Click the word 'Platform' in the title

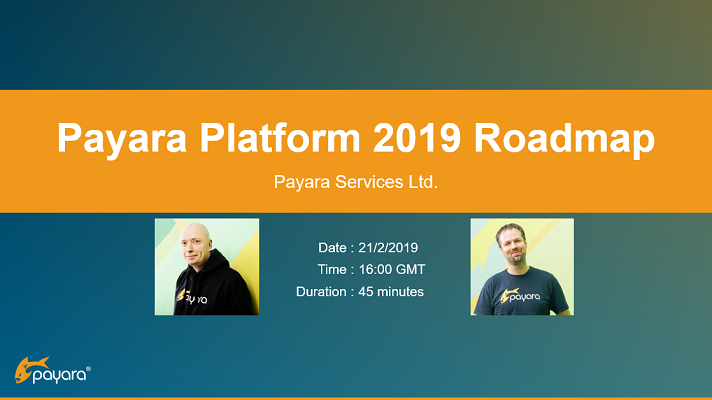click(280, 137)
